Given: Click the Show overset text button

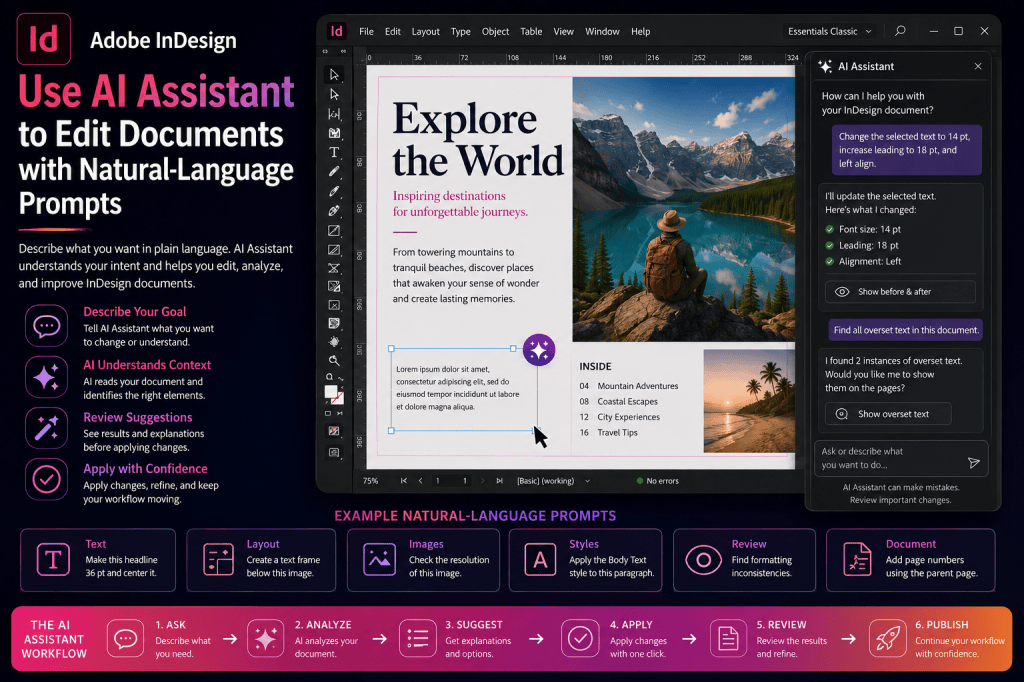Looking at the screenshot, I should click(x=888, y=414).
